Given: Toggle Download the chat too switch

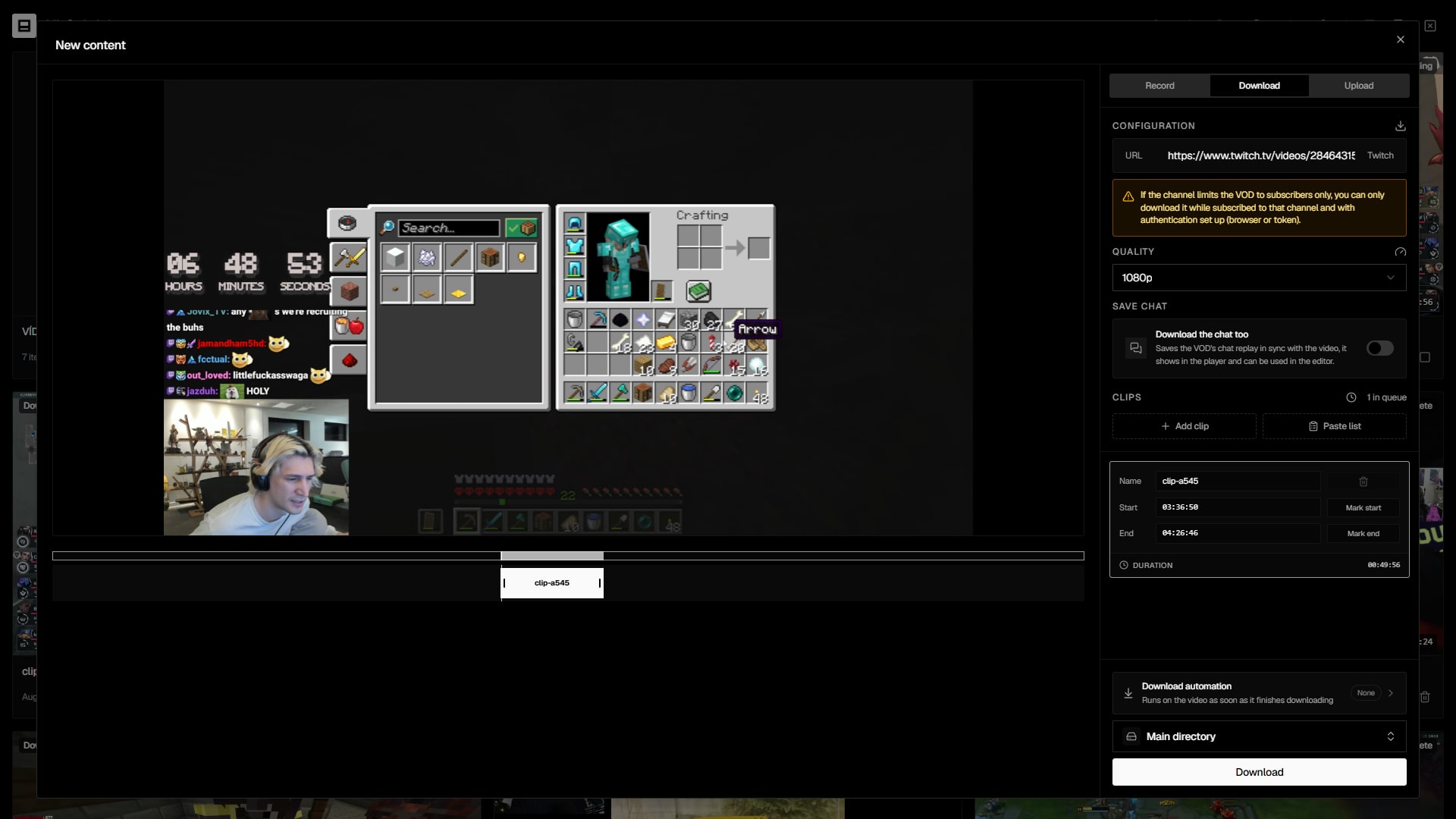Looking at the screenshot, I should [1379, 348].
